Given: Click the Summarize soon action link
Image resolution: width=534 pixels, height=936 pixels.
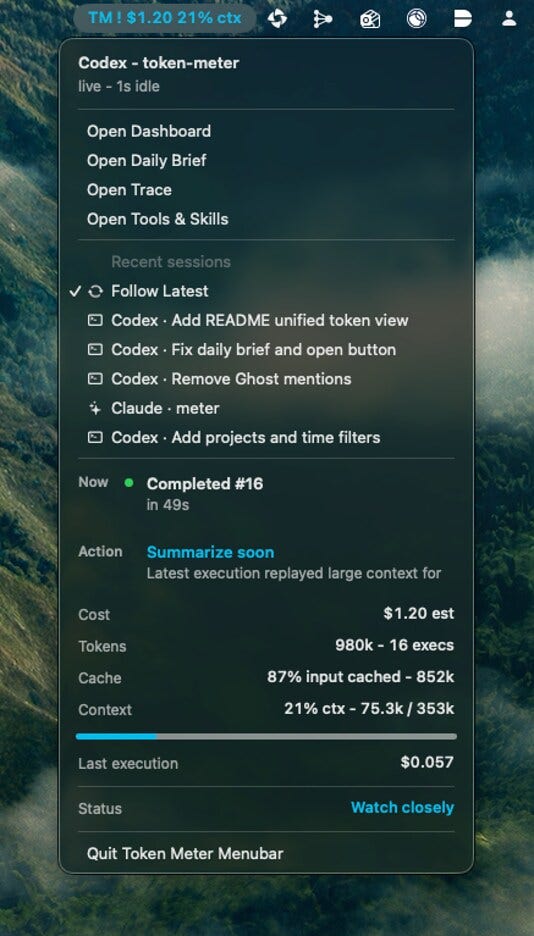Looking at the screenshot, I should pos(211,552).
